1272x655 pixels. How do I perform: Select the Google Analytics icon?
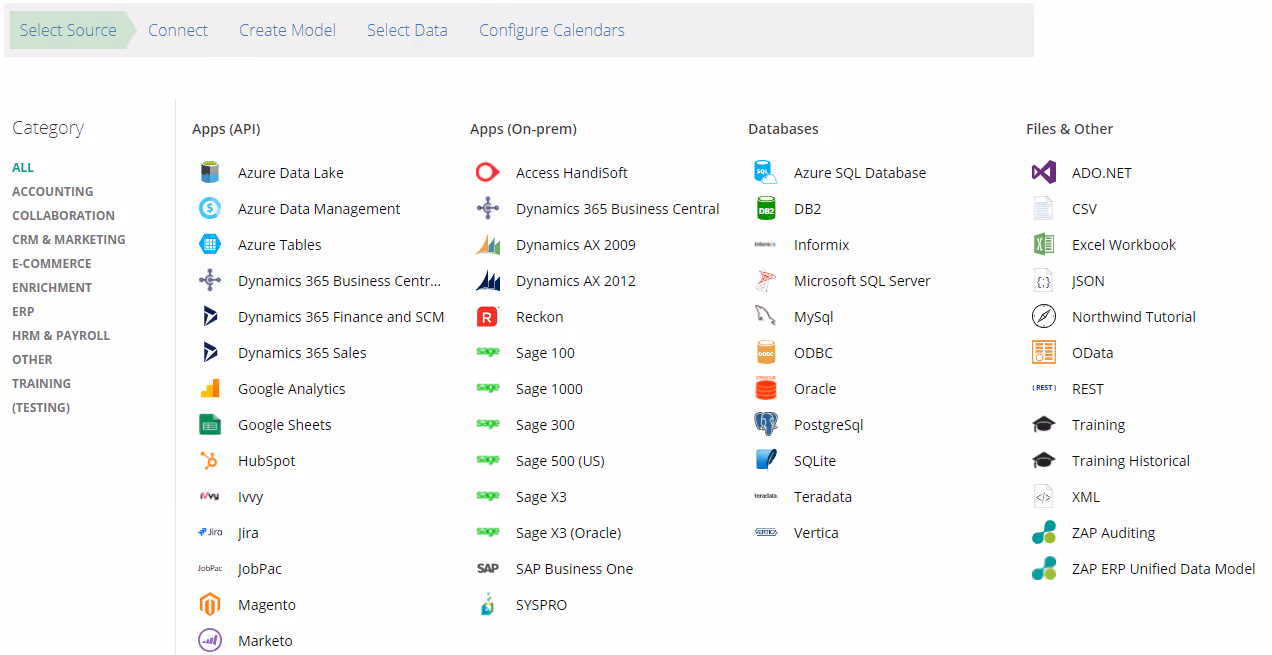(210, 389)
